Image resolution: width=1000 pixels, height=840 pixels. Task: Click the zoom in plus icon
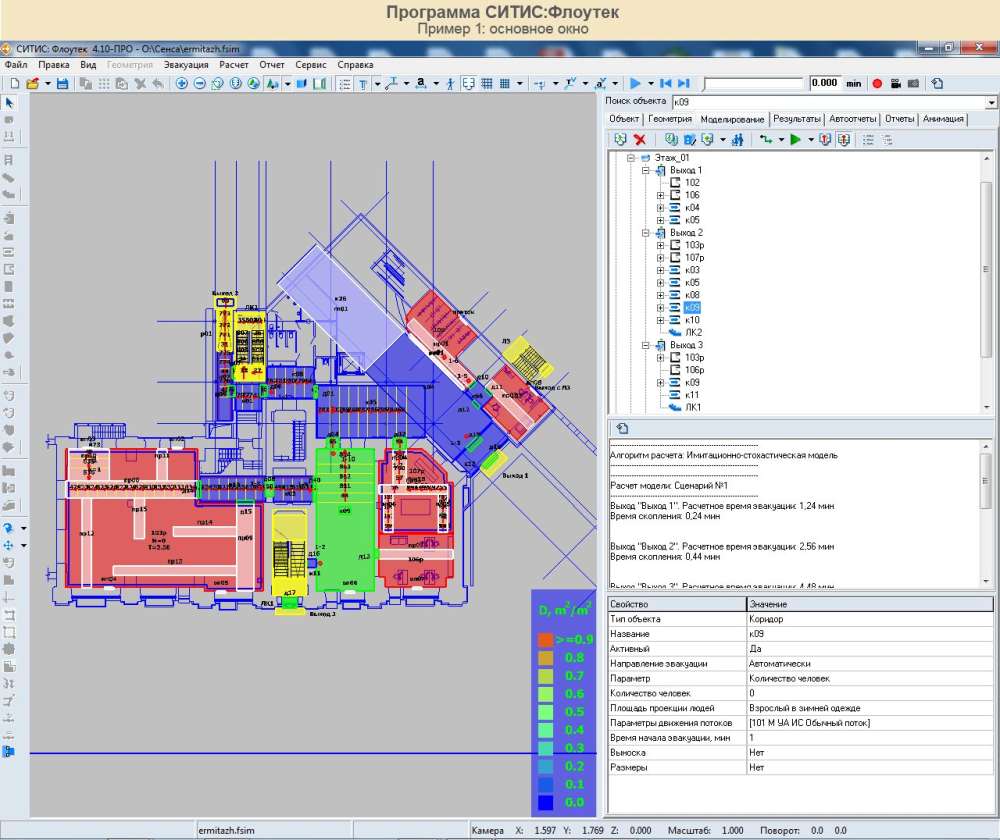coord(182,84)
